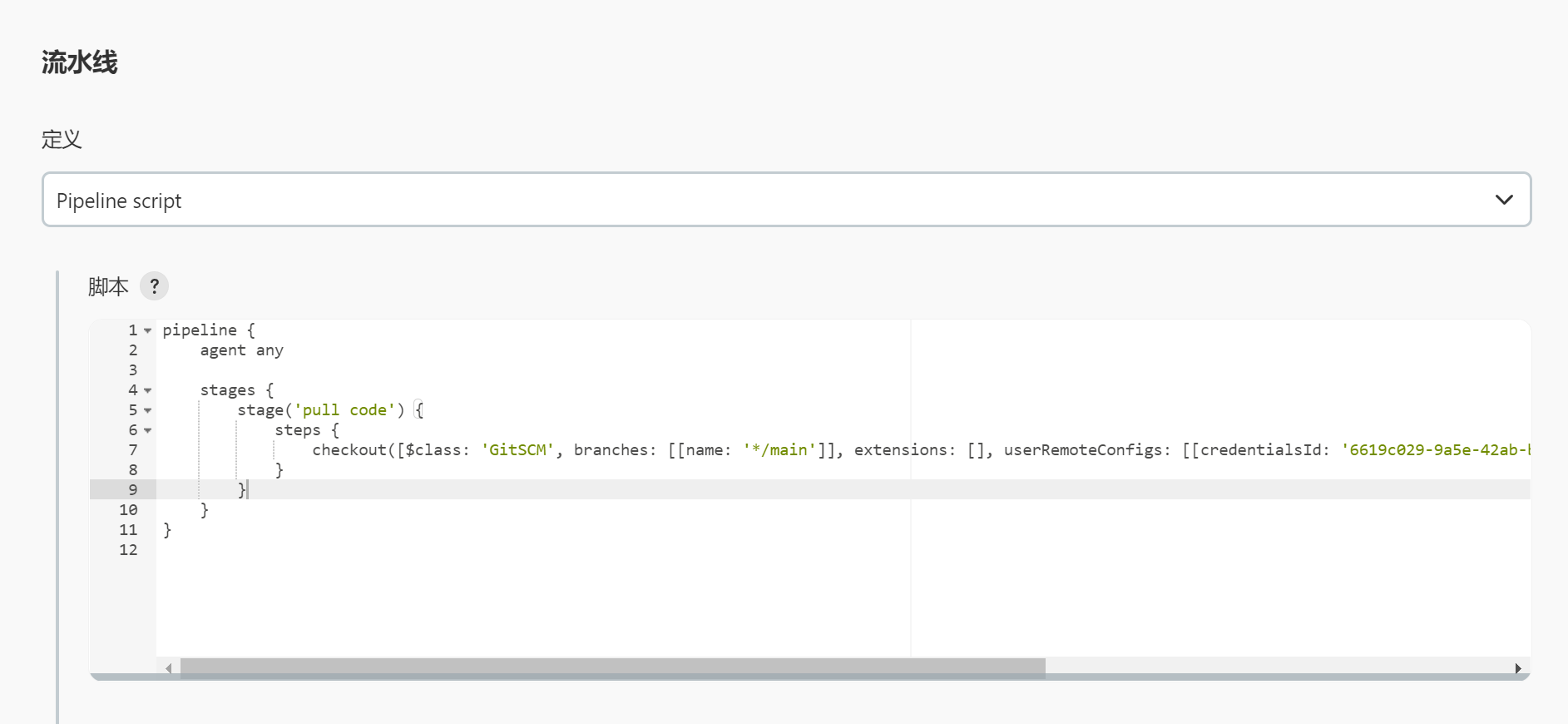
Task: Click the userRemoteConfigs text in the script
Action: 1082,450
